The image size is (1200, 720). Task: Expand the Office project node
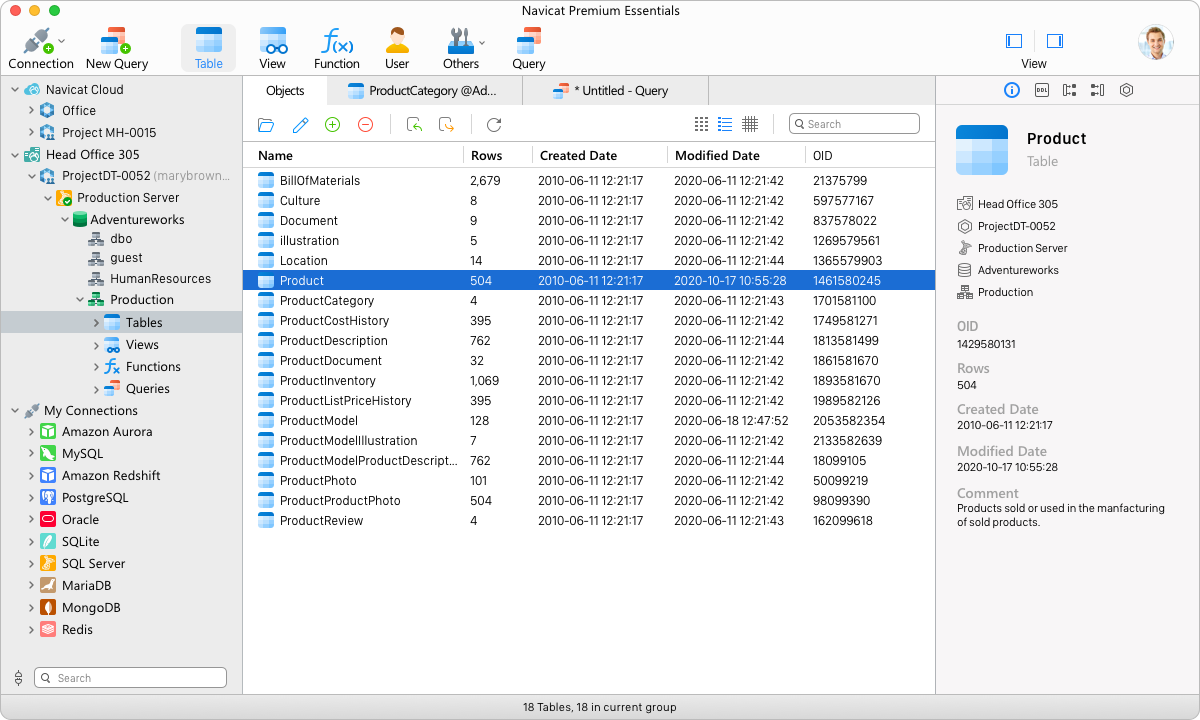click(31, 111)
